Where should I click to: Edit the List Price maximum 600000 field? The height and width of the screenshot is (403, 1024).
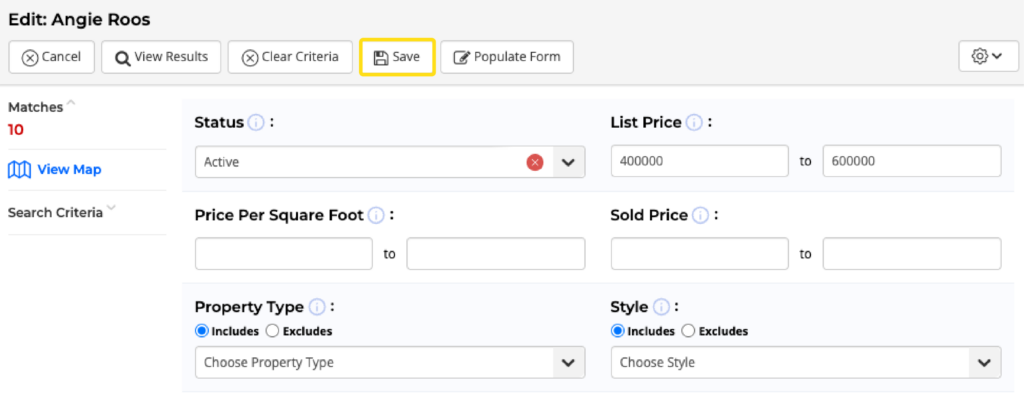(912, 161)
